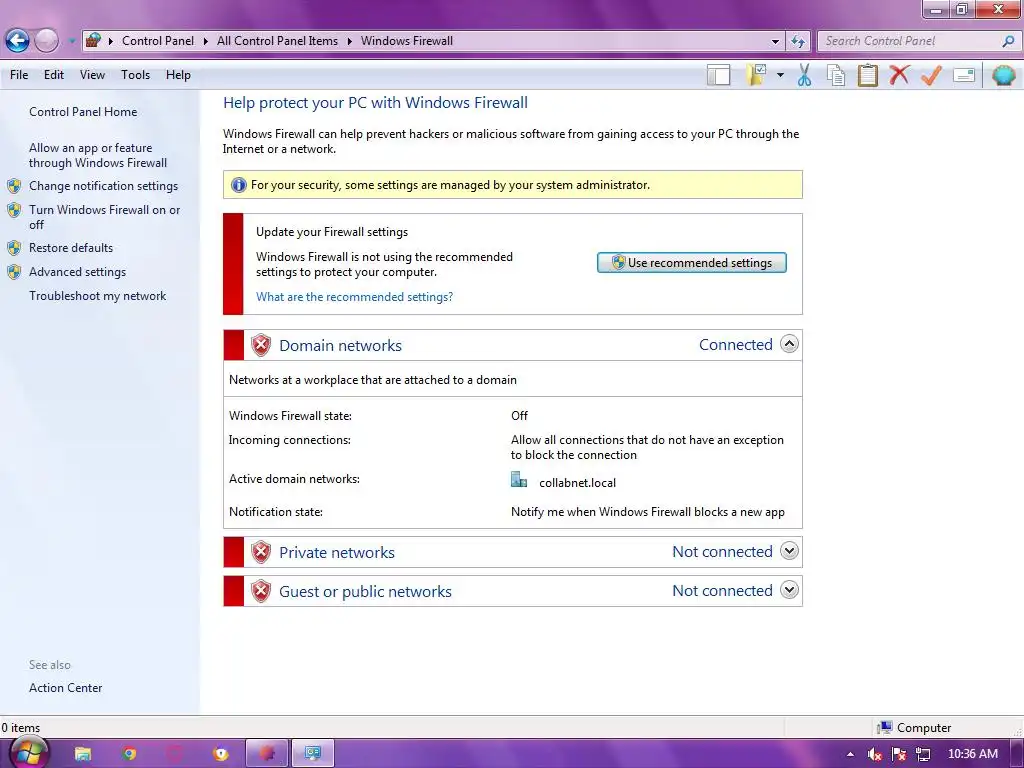
Task: Click the Domain networks shield icon
Action: (x=261, y=345)
